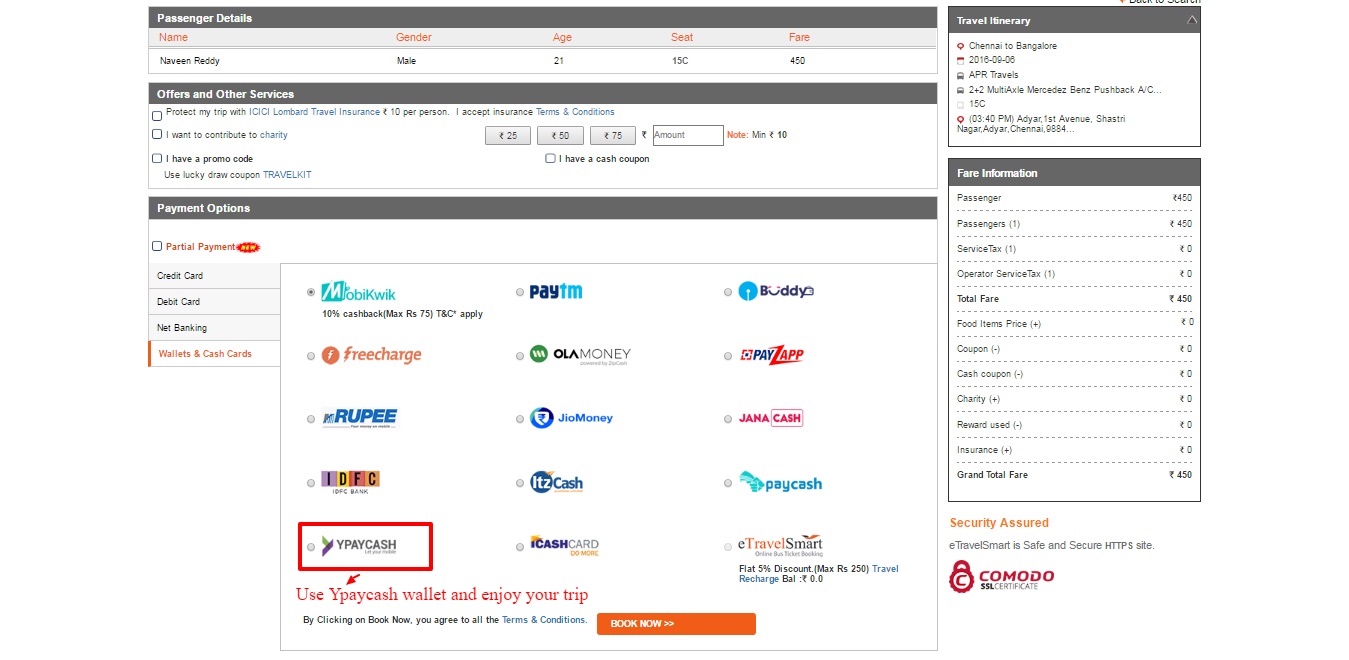
Task: Click the BOOK NOW button
Action: point(676,624)
